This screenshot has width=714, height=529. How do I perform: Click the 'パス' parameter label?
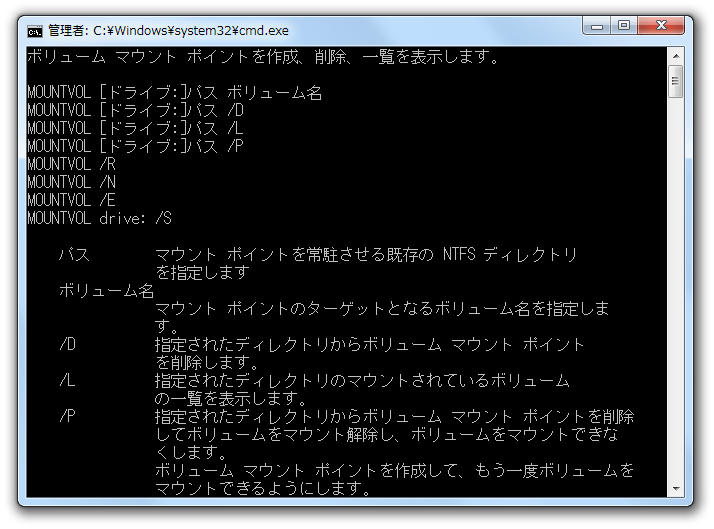click(74, 254)
